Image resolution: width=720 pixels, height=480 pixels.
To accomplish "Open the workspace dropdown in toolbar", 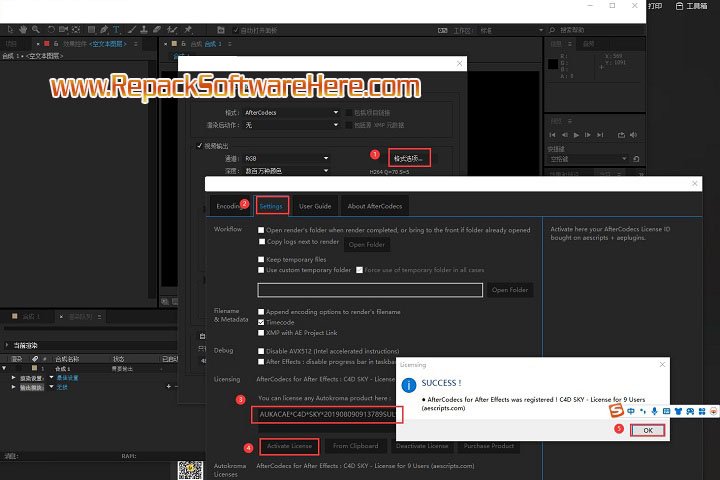I will point(511,30).
